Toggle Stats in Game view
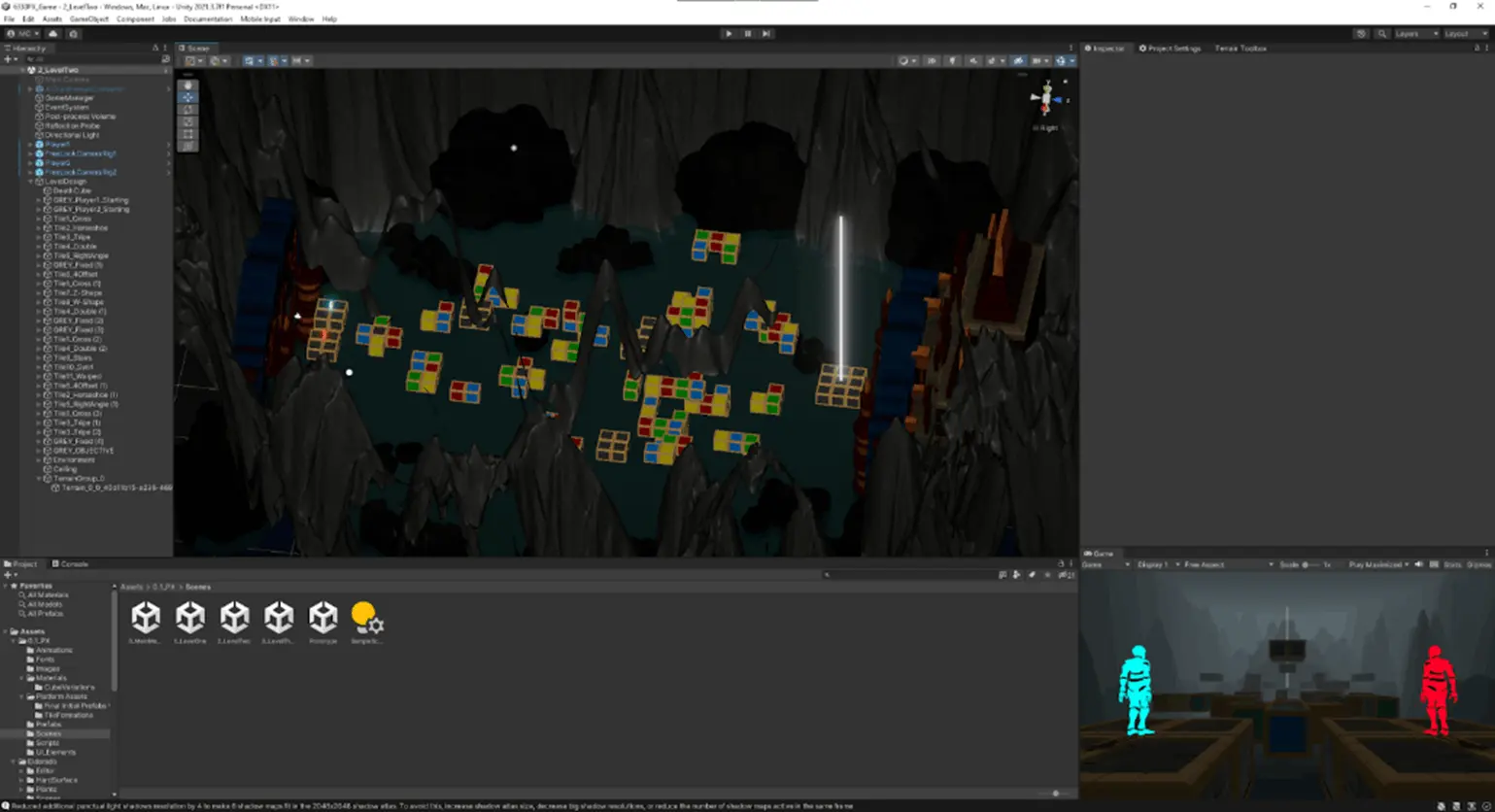 coord(1452,564)
